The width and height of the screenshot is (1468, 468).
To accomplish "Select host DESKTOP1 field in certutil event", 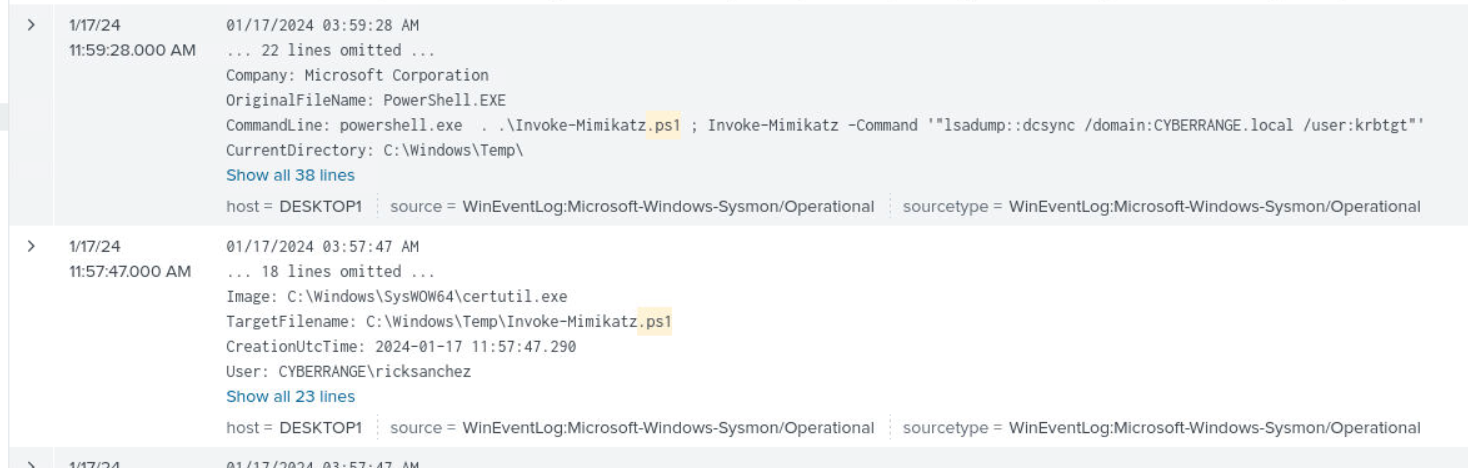I will 319,428.
